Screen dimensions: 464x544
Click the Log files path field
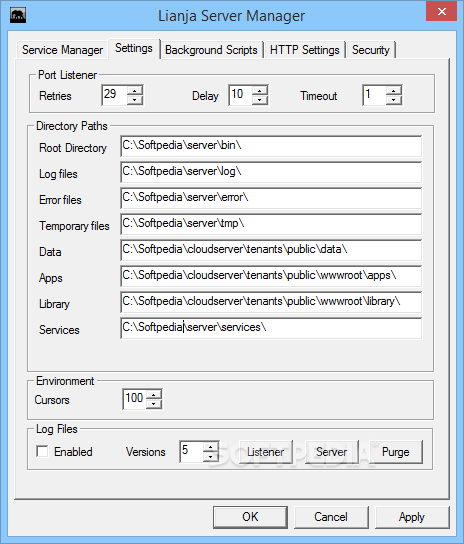tap(271, 172)
